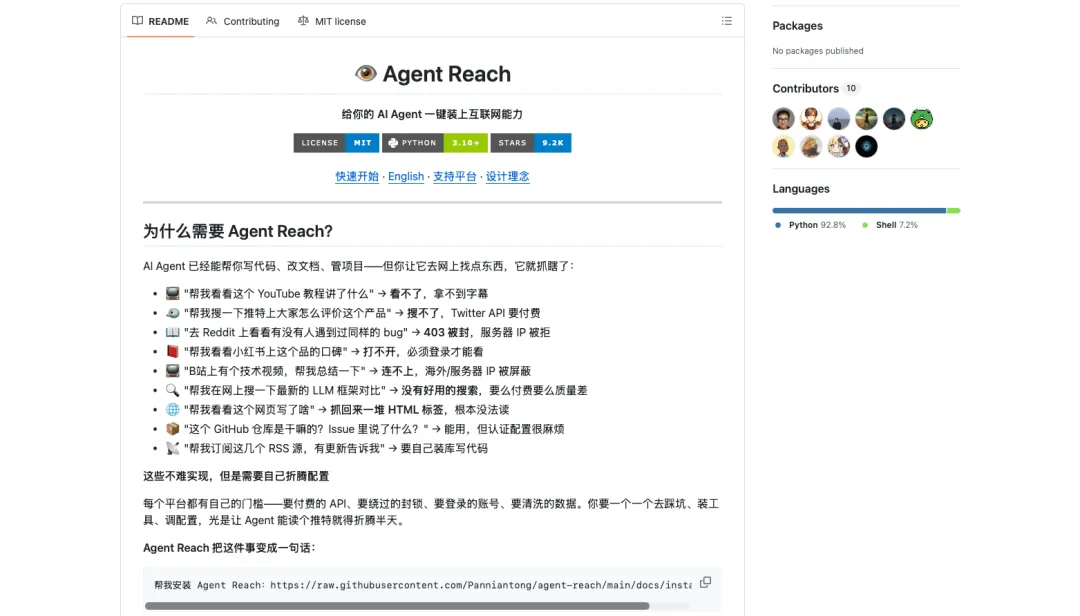Click the Contributing people icon
This screenshot has height=616, width=1080.
click(211, 21)
